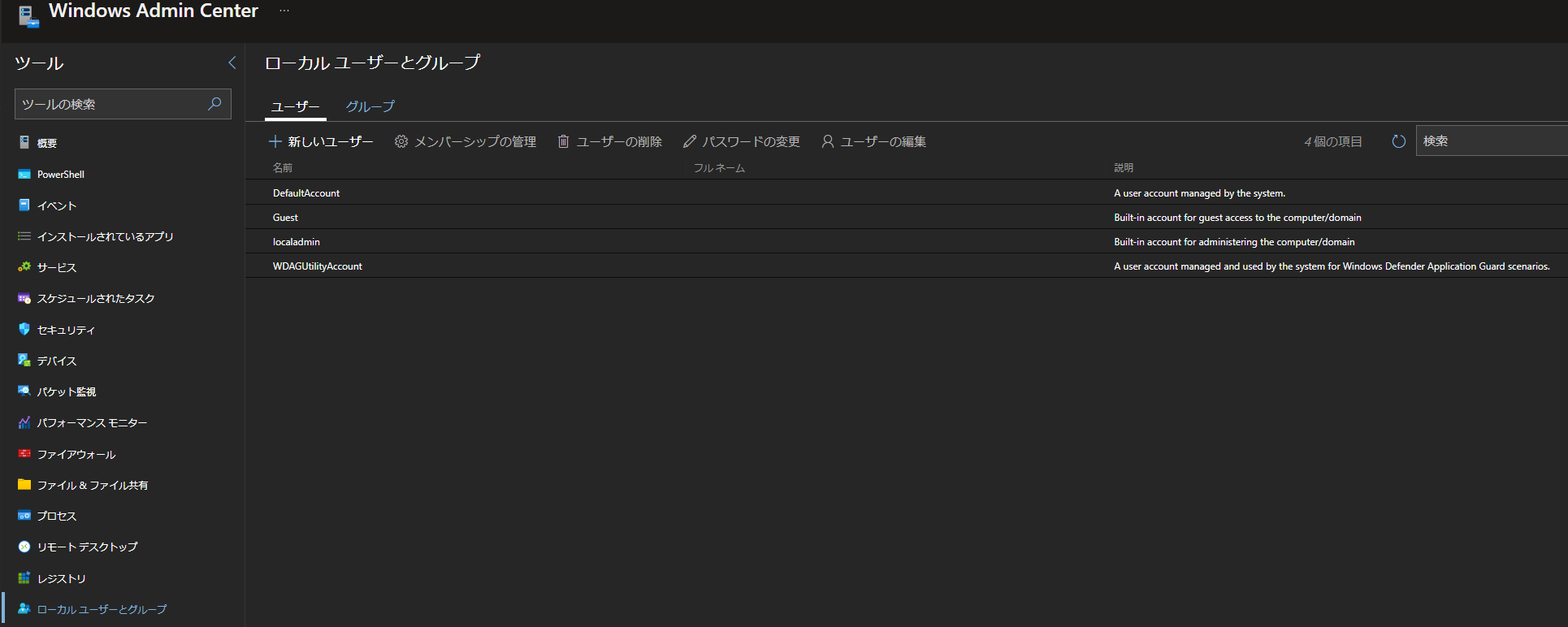Click the magnifier icon in tool search
Viewport: 1568px width, 627px height.
tap(215, 104)
